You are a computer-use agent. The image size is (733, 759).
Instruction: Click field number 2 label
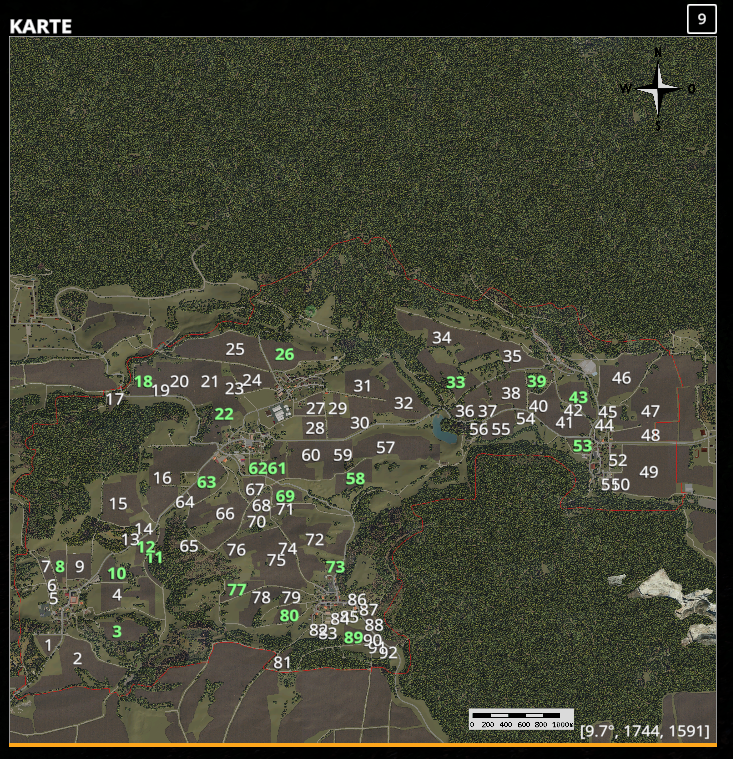click(x=77, y=658)
